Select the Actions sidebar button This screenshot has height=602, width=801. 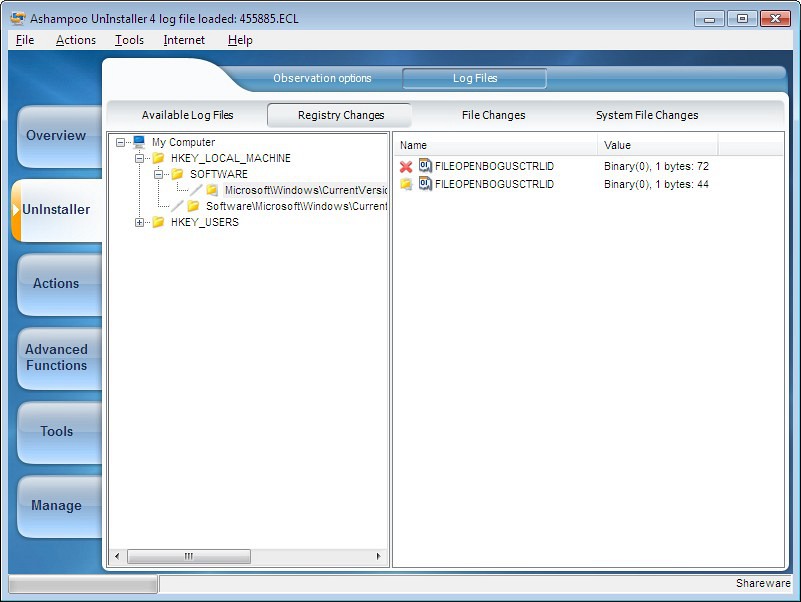click(57, 284)
